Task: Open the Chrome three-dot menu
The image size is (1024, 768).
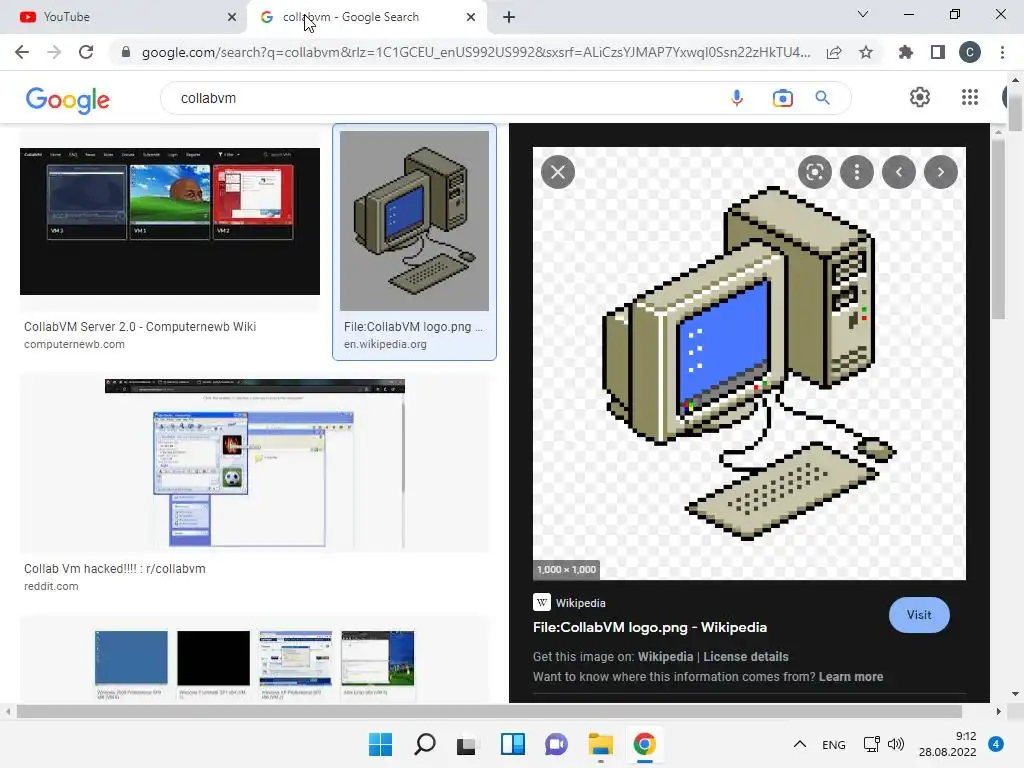Action: (1002, 52)
